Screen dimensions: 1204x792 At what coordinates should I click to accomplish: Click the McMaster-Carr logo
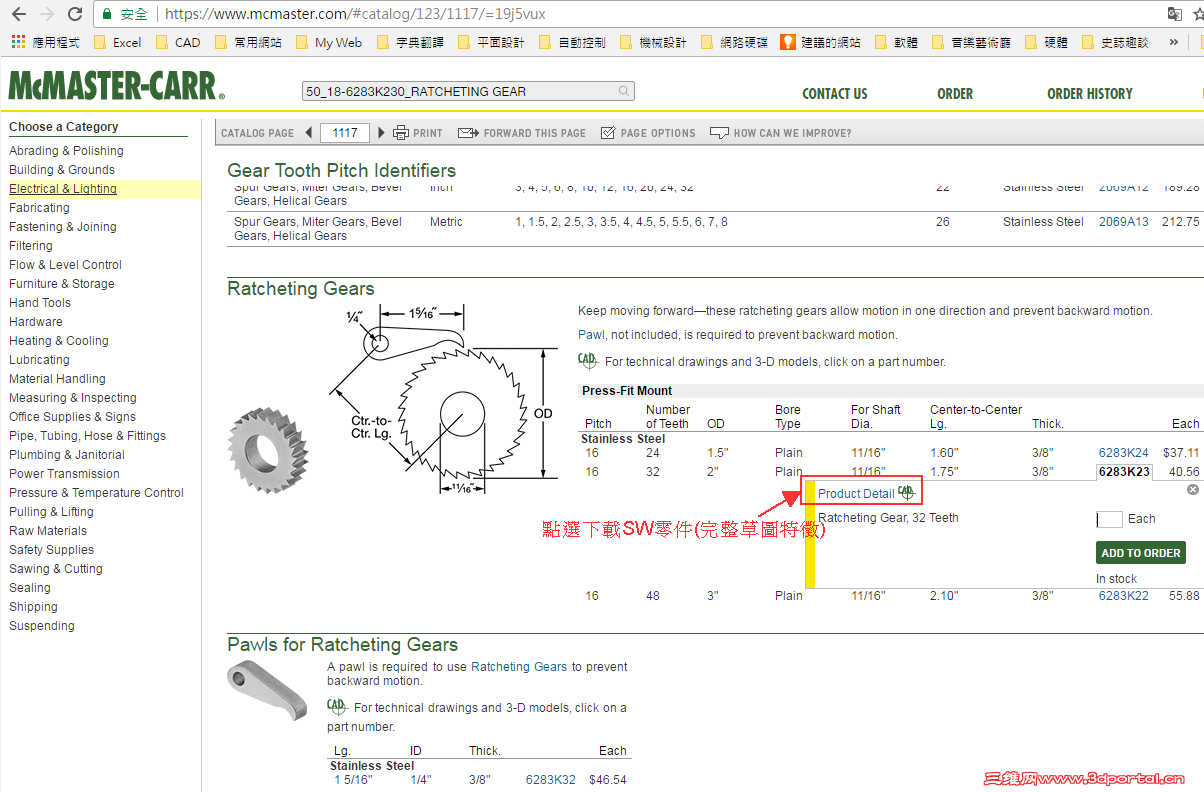117,86
